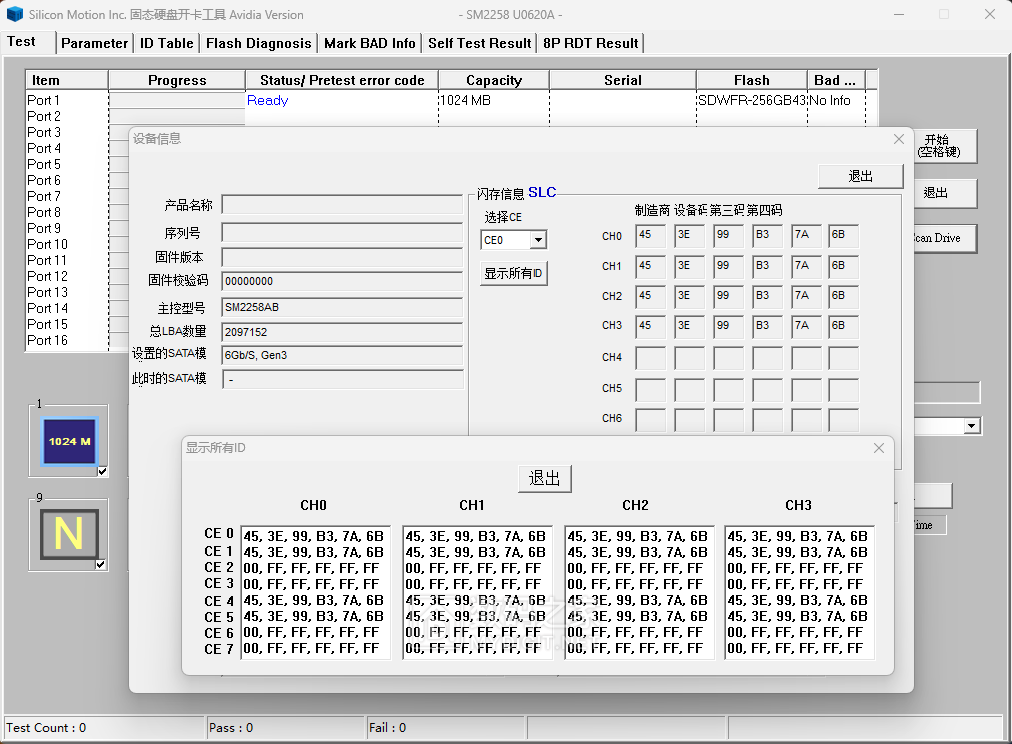Click the Port 2 progress bar
This screenshot has width=1012, height=744.
coord(177,117)
